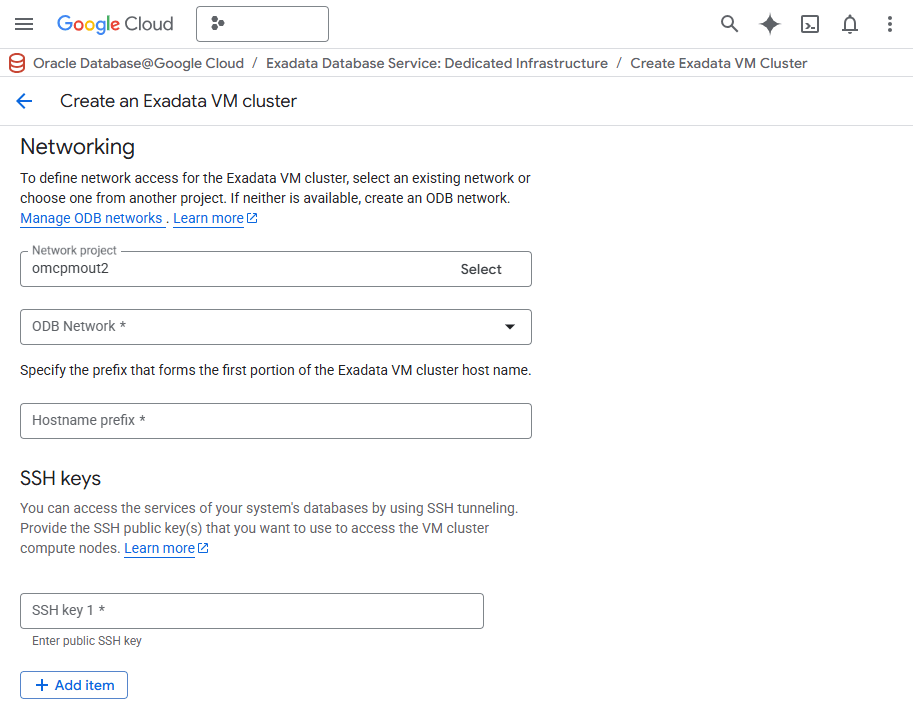Go to Exadata Database Service: Dedicated Infrastructure breadcrumb
The image size is (913, 727).
437,62
